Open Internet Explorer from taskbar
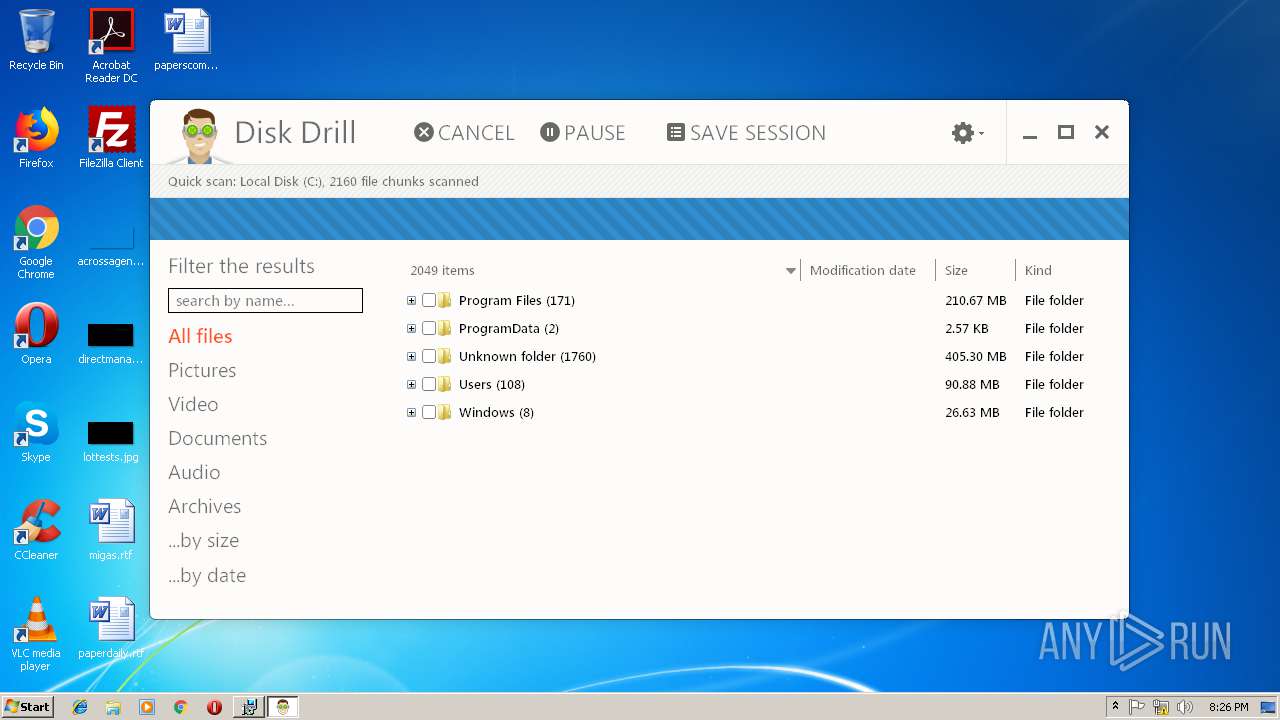The image size is (1280, 720). coord(80,707)
